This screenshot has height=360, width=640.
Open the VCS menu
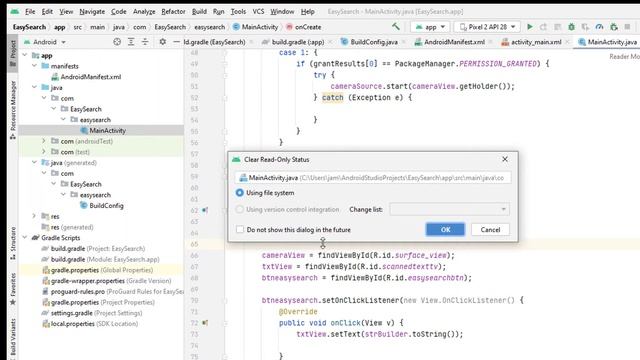(x=258, y=11)
